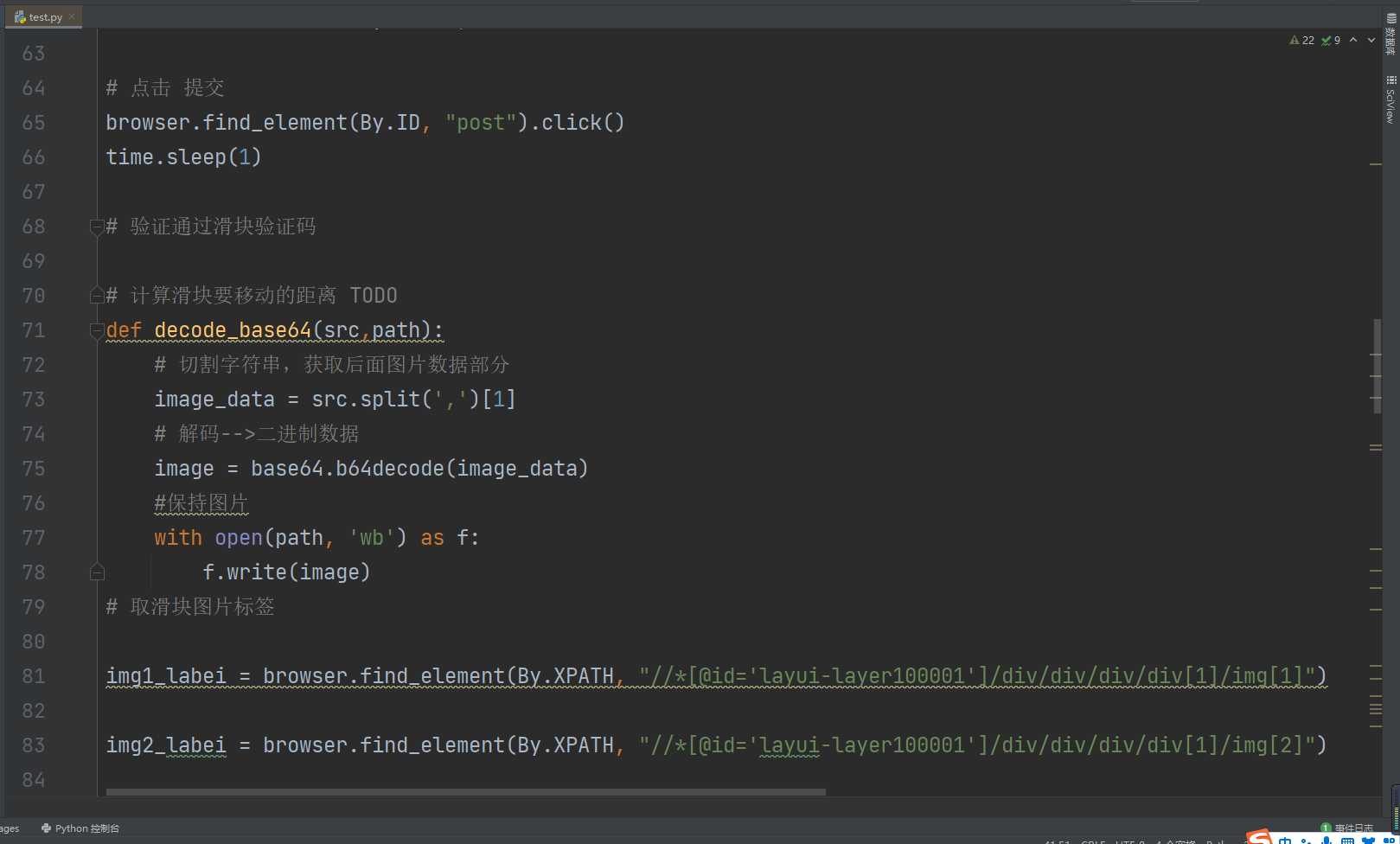
Task: Click the 'f.write(image)' line
Action: coord(286,572)
